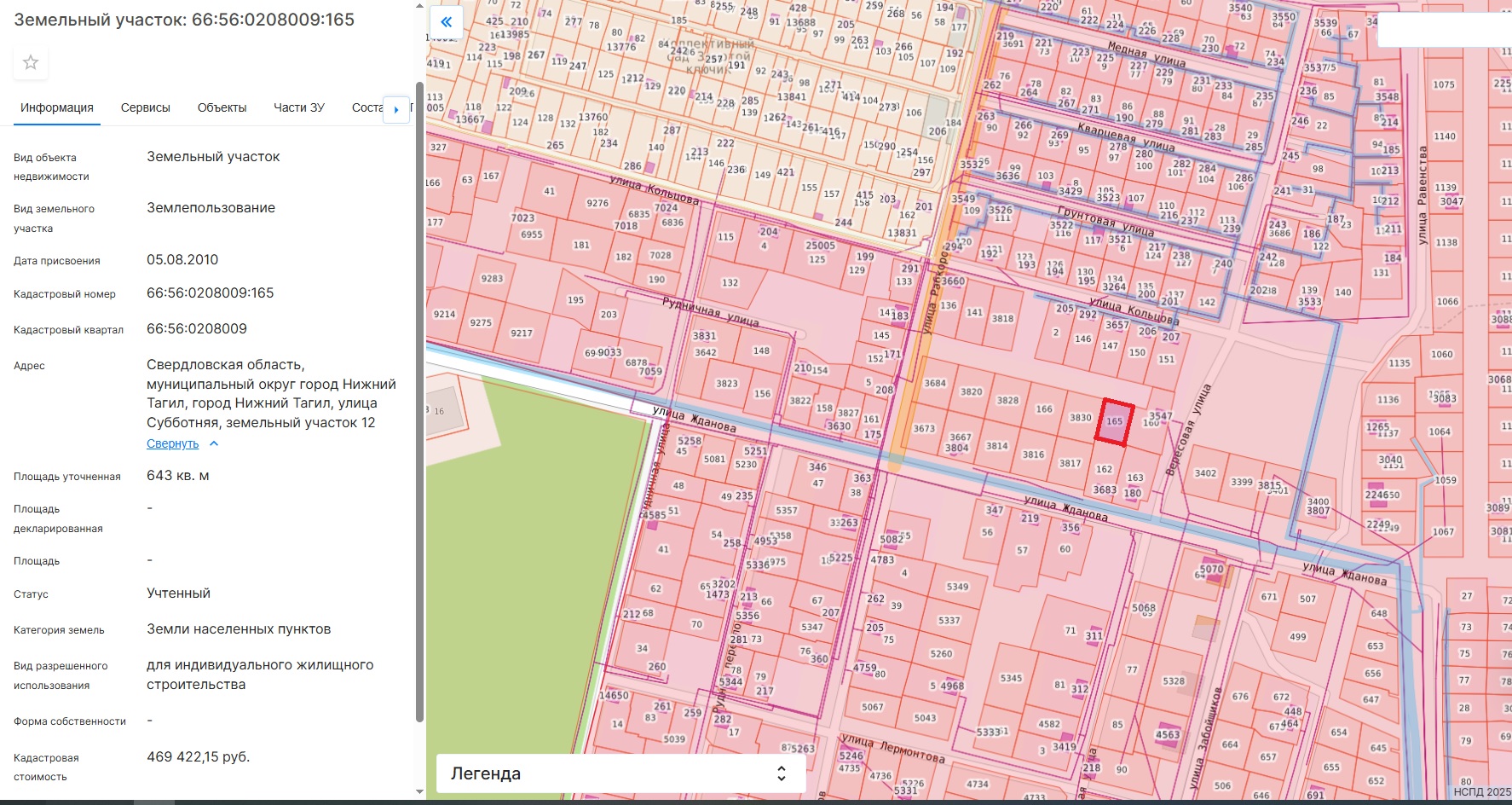Click the info panel vertical scrollbar
1512x805 pixels.
(x=419, y=401)
